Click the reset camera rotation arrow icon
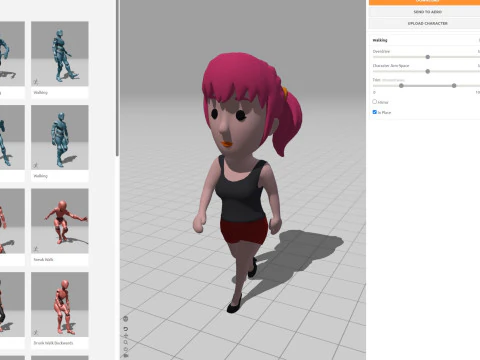Screen dimensions: 480x360 tap(126, 329)
